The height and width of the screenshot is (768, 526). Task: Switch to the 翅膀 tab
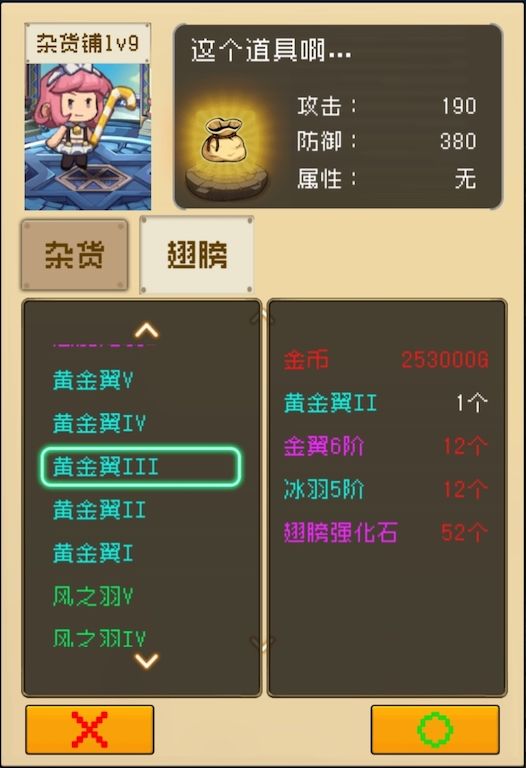[197, 255]
